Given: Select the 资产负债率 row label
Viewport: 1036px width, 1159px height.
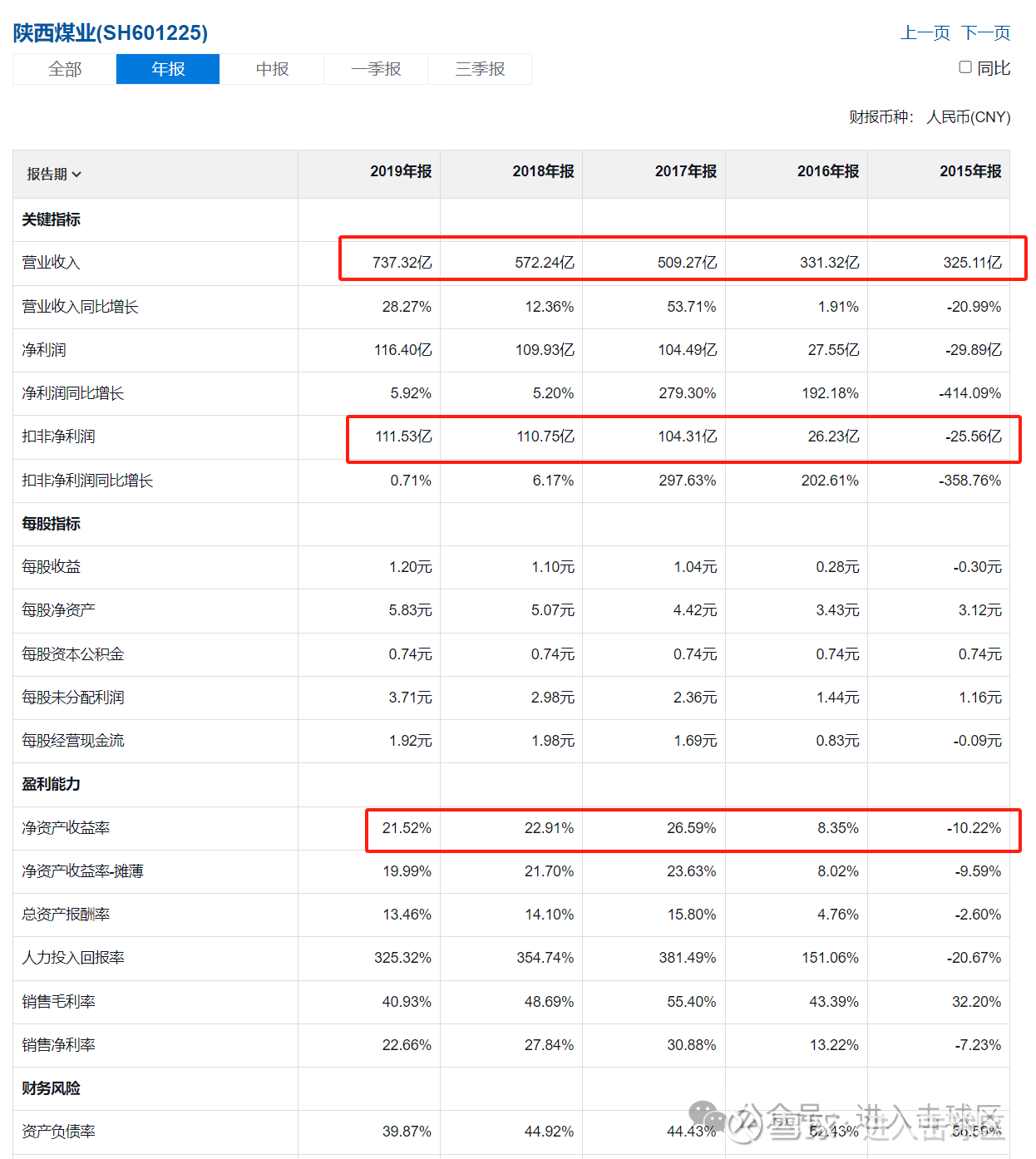Looking at the screenshot, I should pos(58,1132).
